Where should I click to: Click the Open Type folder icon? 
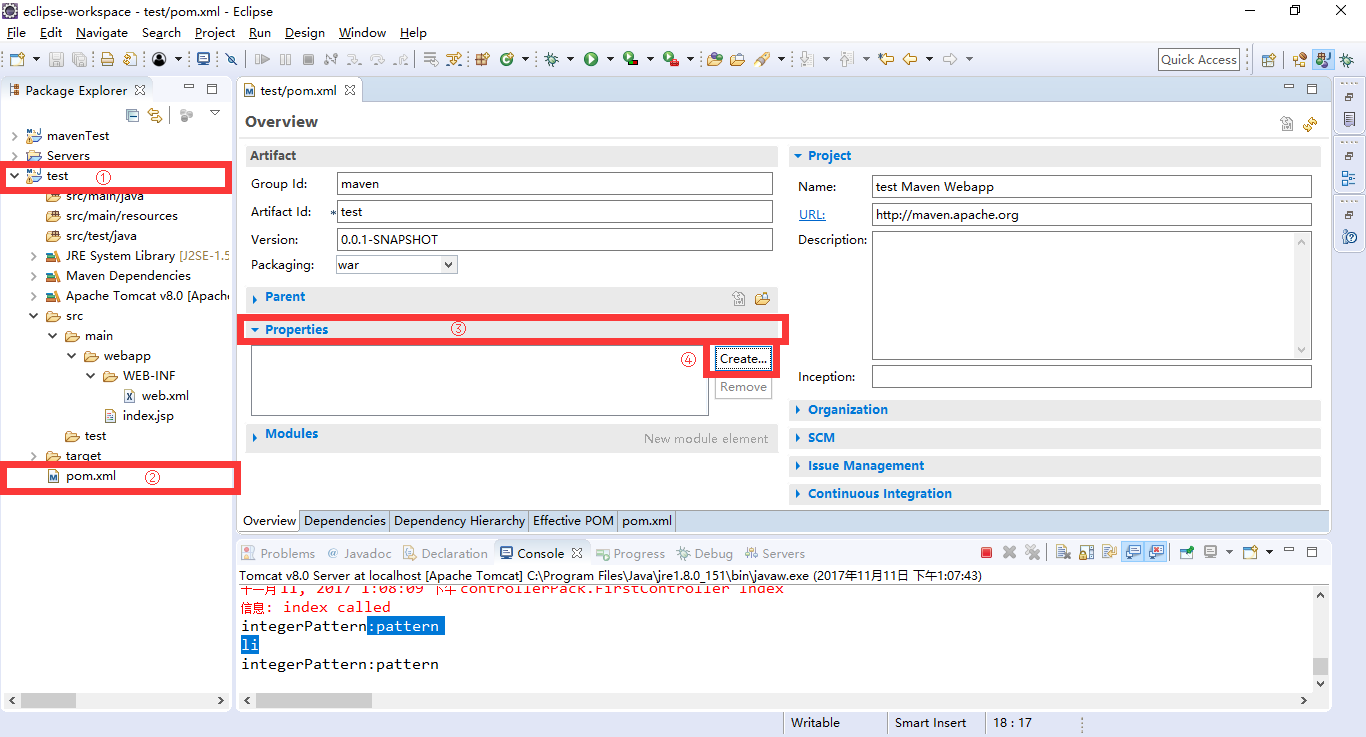(x=715, y=59)
